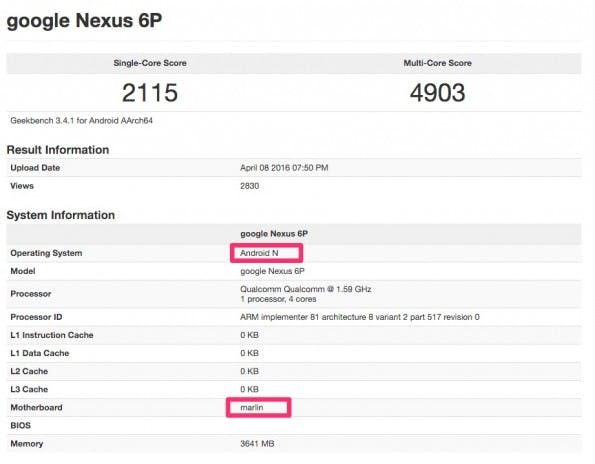This screenshot has height=464, width=595.
Task: Click the multi-core score value 4903
Action: click(x=438, y=93)
